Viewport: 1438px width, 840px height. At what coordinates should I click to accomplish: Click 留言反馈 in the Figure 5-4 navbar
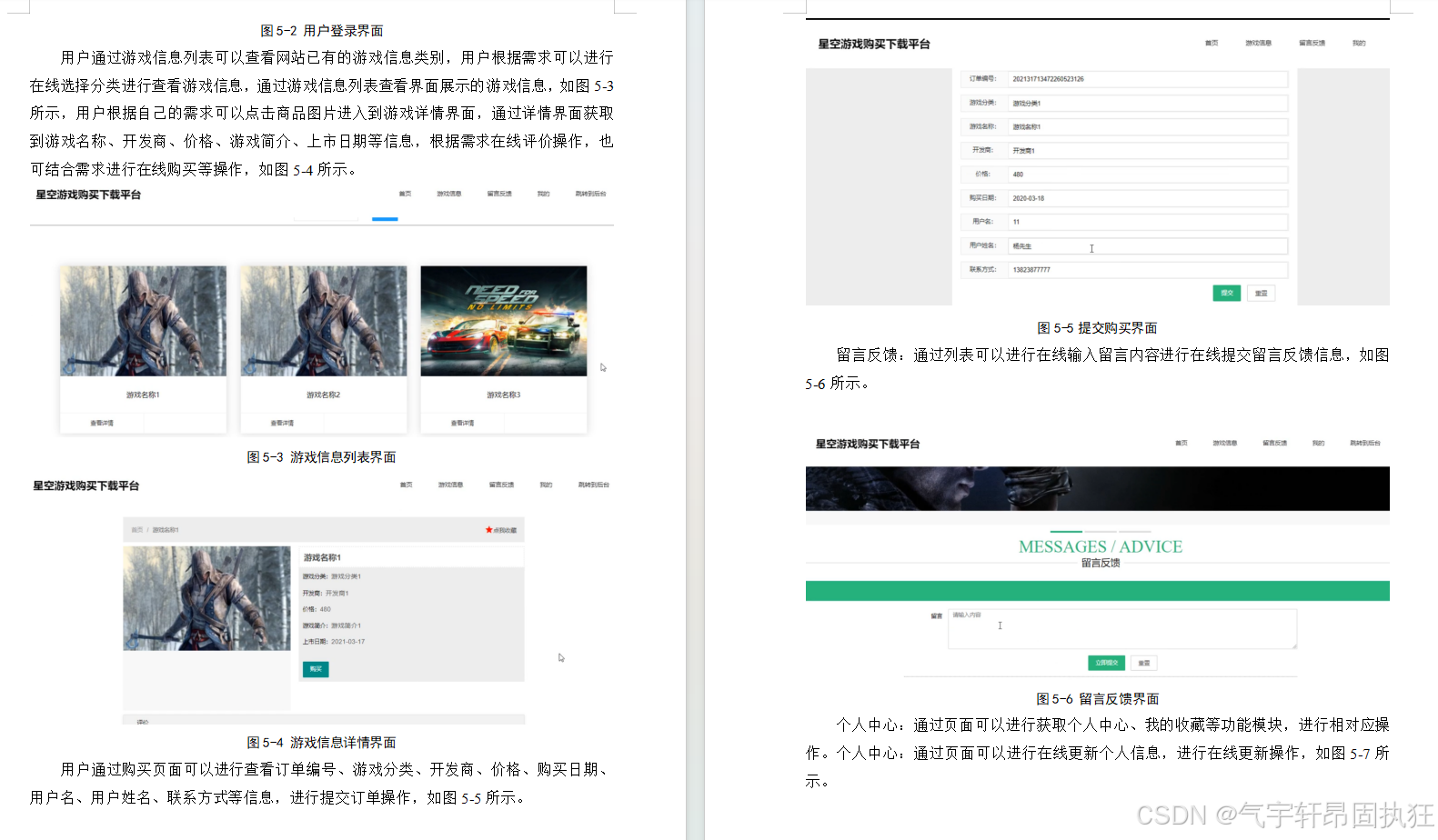coord(501,485)
